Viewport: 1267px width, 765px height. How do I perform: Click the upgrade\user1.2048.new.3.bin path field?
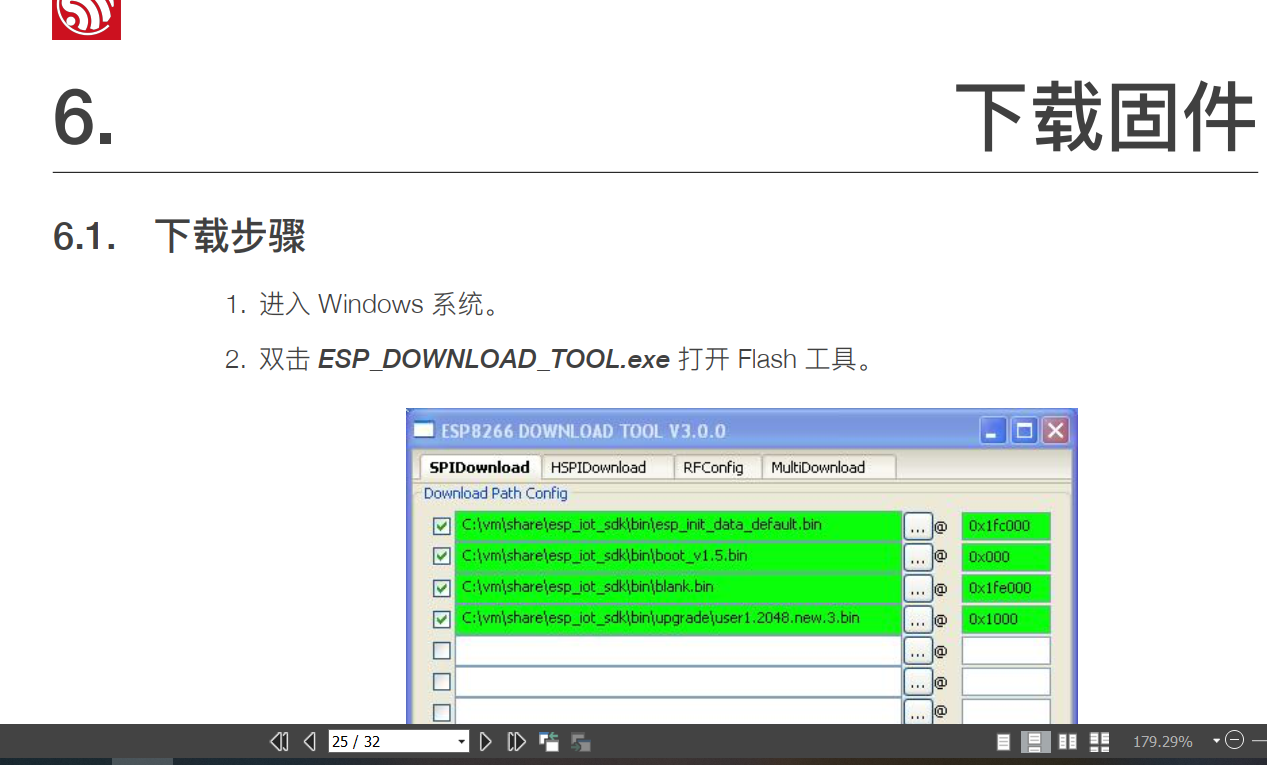678,619
